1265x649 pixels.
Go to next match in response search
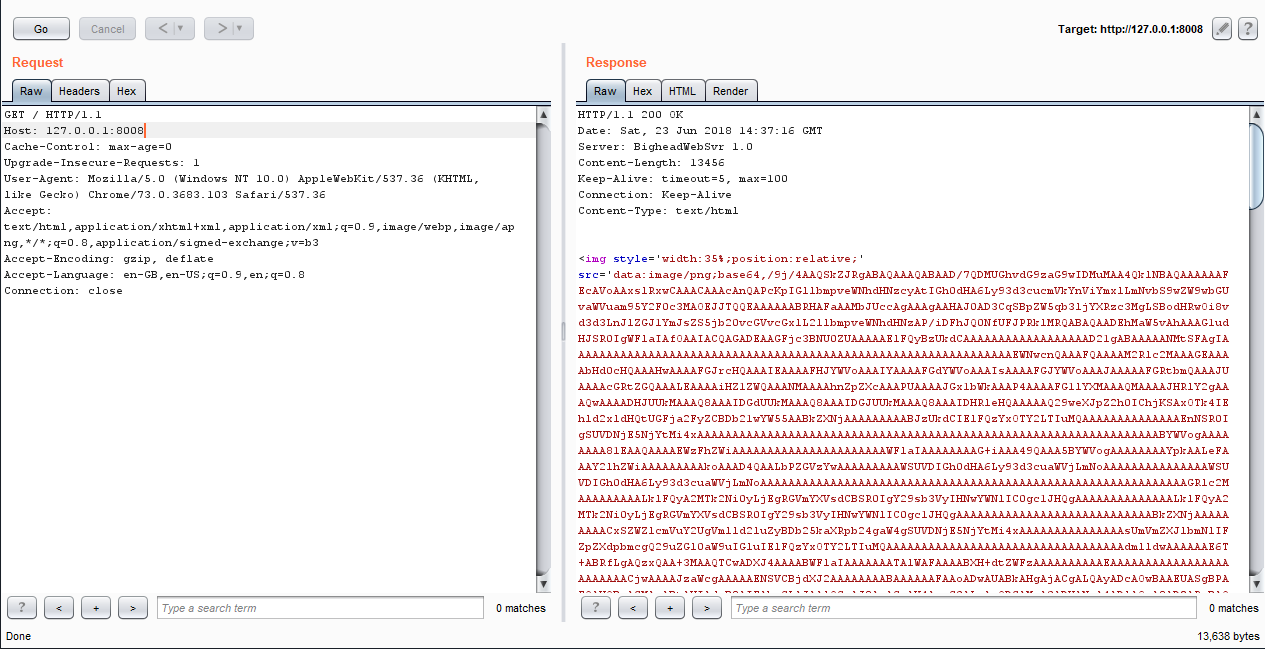[707, 608]
